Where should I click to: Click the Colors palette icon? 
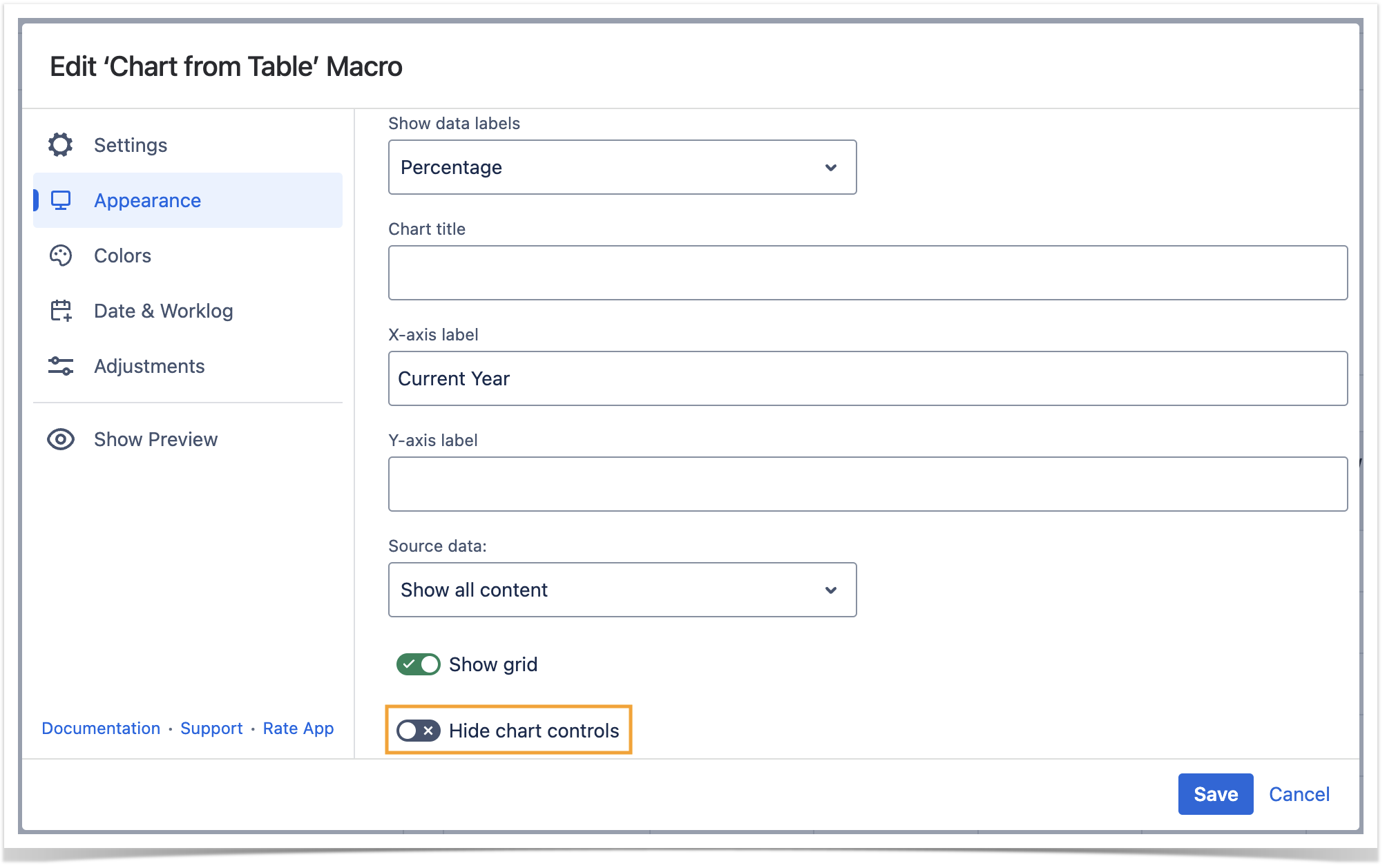[61, 255]
